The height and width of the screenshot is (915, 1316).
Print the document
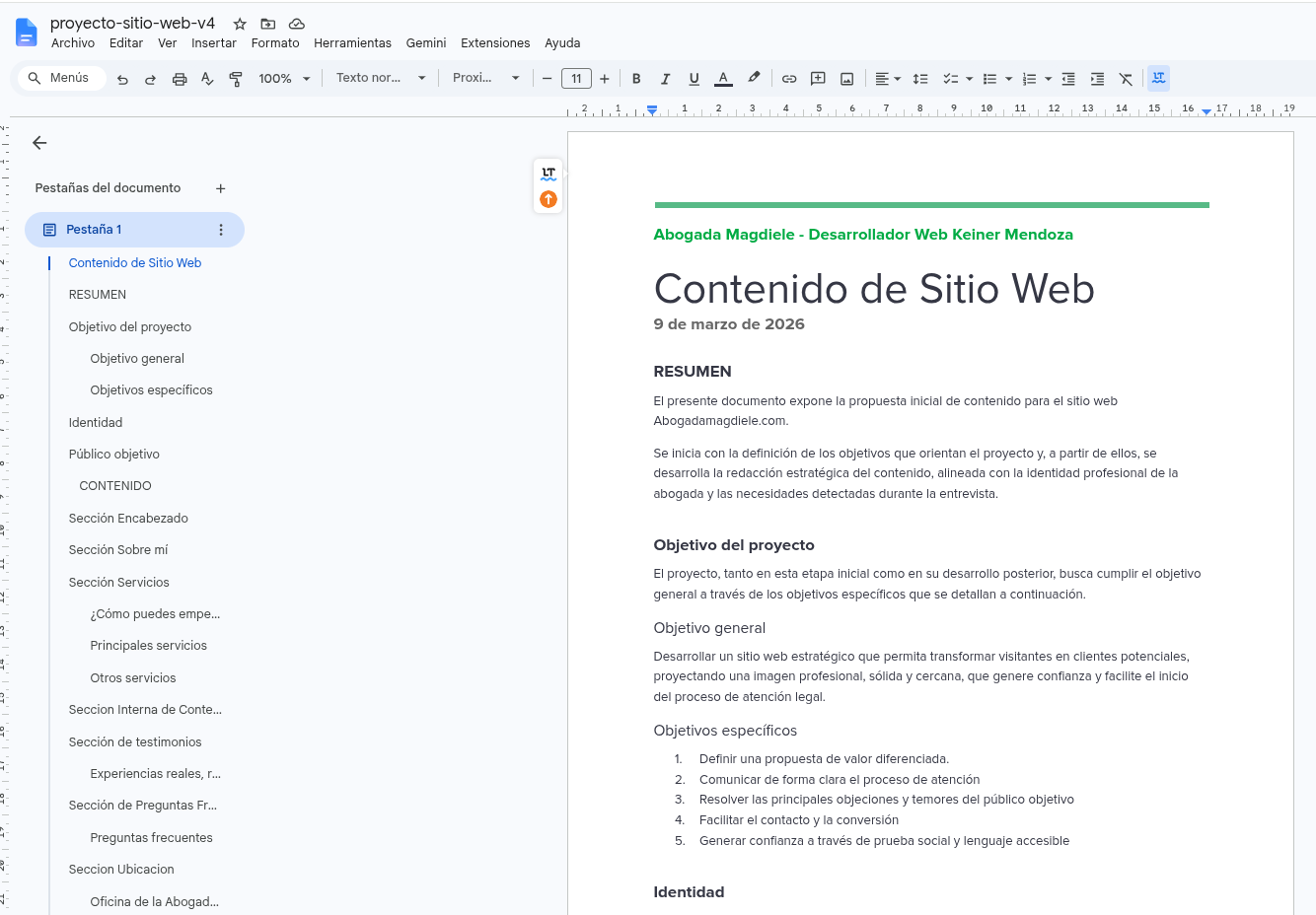tap(180, 79)
